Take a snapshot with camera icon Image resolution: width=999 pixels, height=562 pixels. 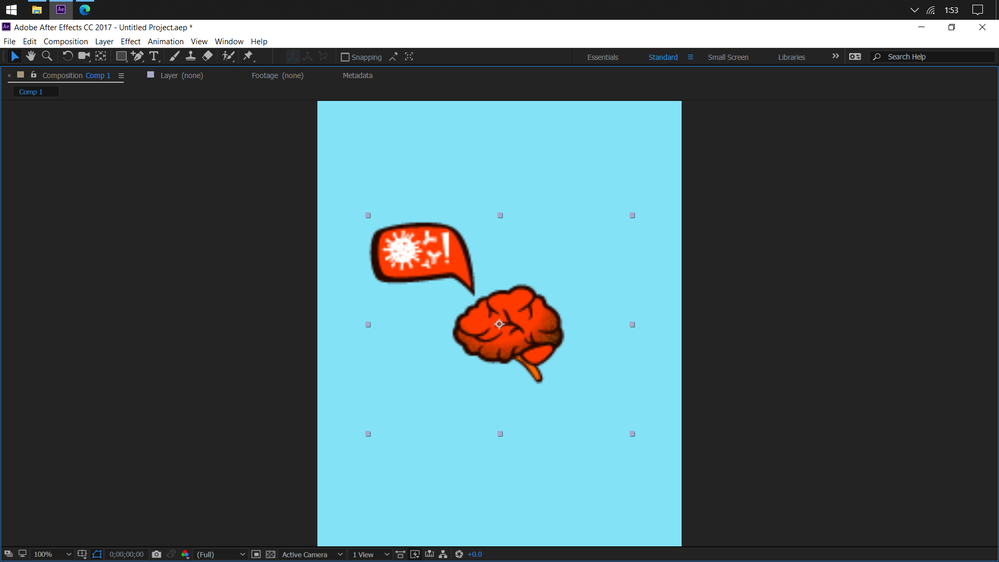tap(156, 554)
